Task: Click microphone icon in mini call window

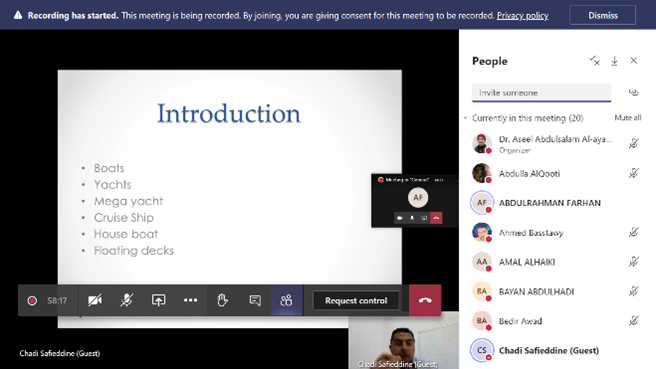Action: point(412,218)
